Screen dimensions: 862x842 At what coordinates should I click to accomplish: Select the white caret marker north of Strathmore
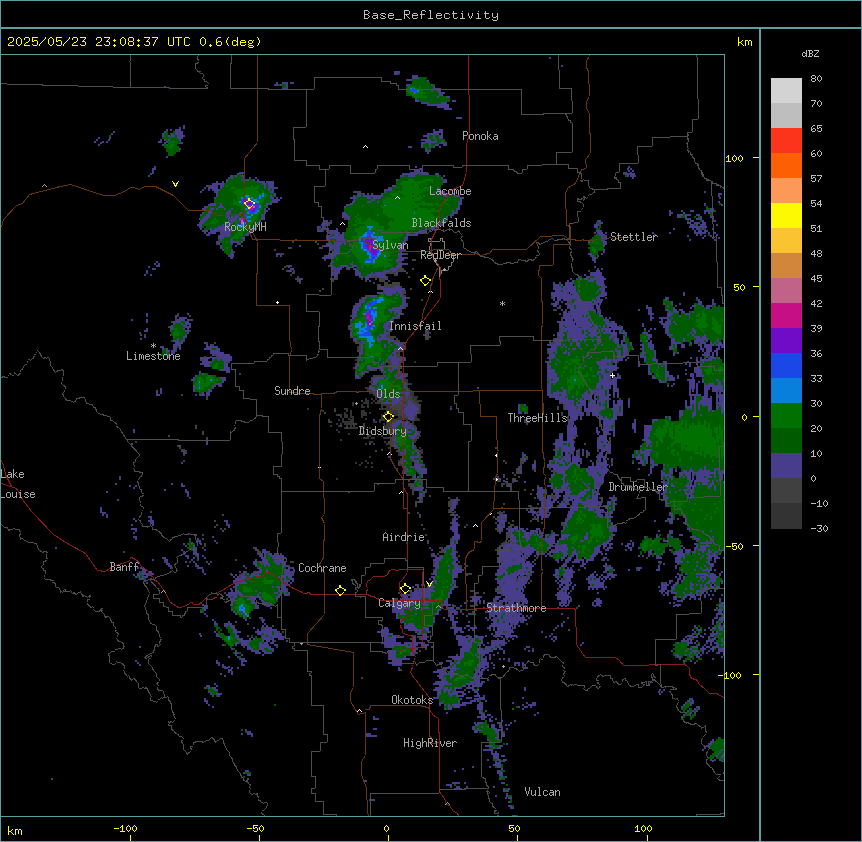pos(476,526)
